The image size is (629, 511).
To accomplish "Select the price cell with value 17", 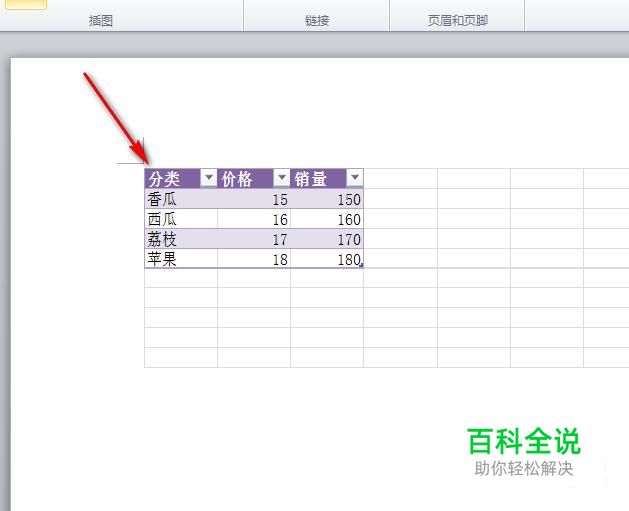I will [254, 239].
